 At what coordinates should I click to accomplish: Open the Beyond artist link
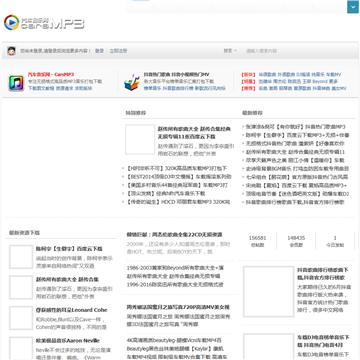coord(320,82)
